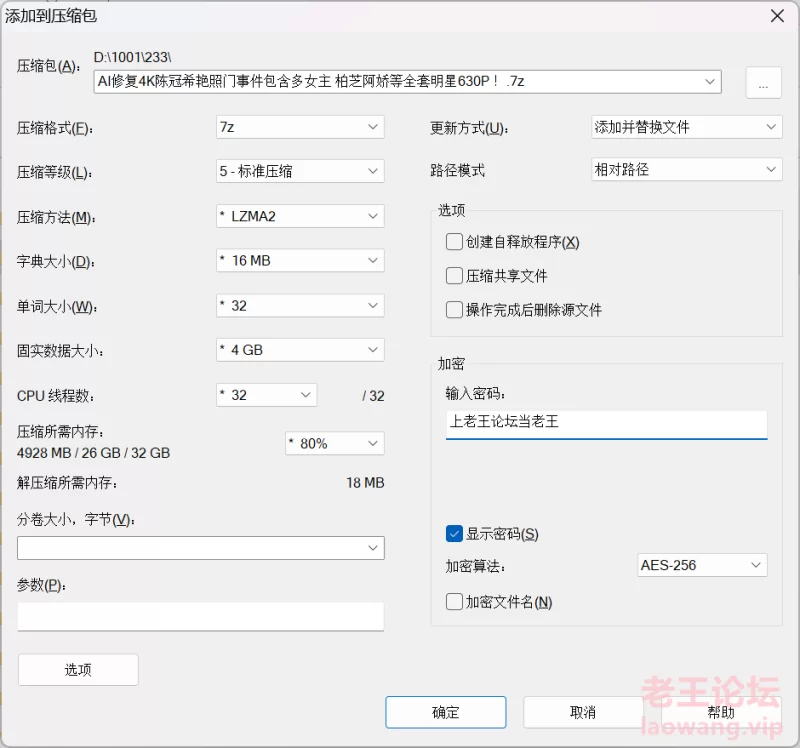Click the password input field
The height and width of the screenshot is (748, 800).
606,423
